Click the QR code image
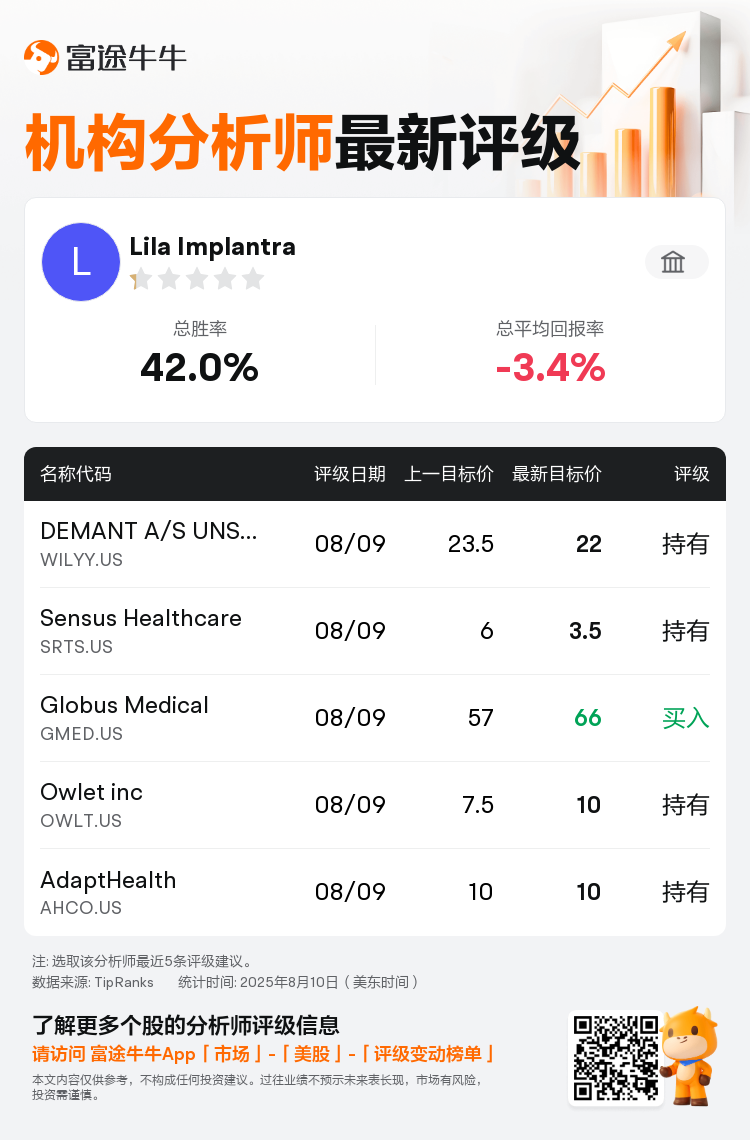The width and height of the screenshot is (750, 1140). tap(616, 1058)
